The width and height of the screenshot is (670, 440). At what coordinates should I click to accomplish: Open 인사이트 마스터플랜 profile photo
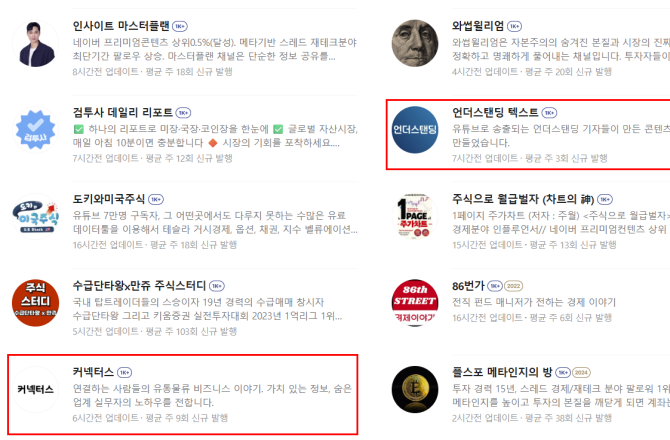tap(35, 43)
